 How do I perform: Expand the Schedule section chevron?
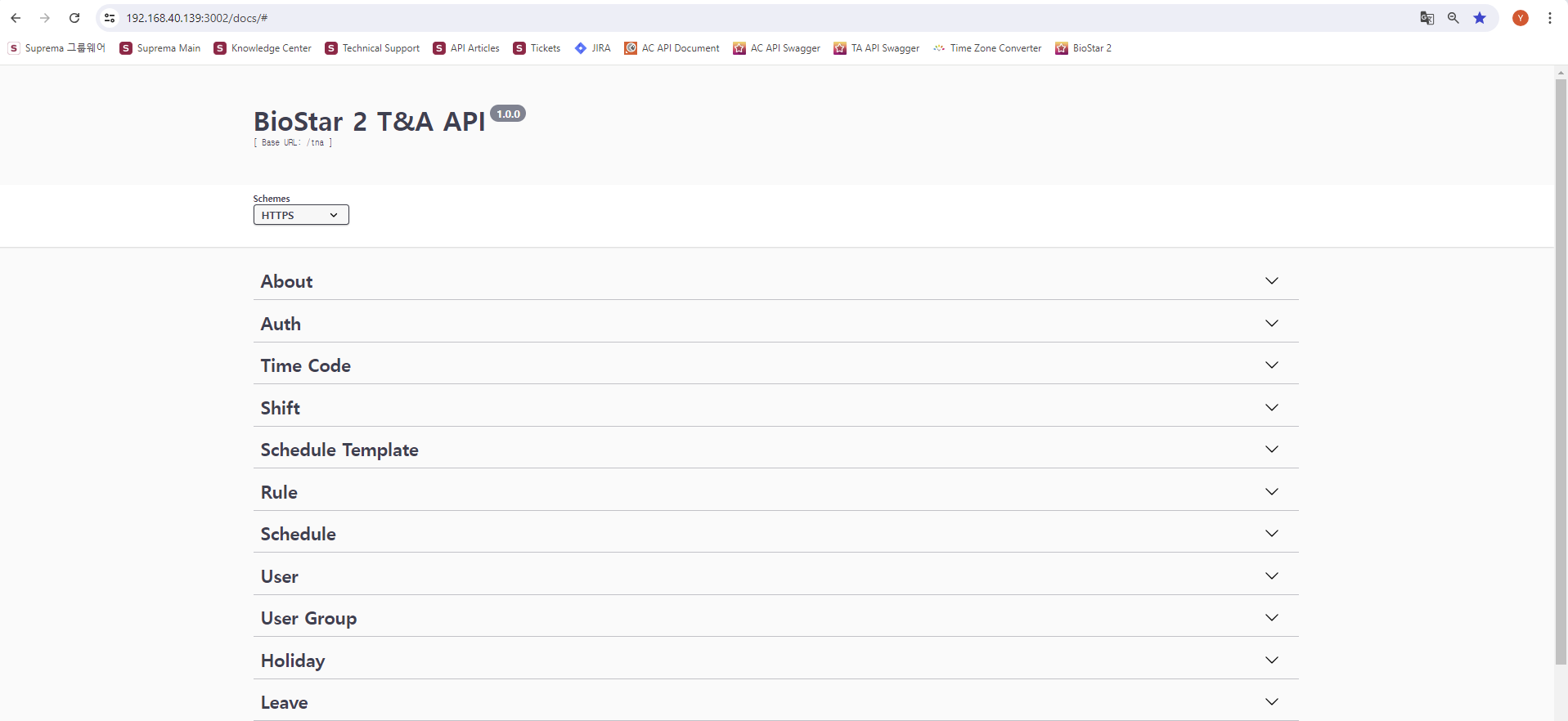click(x=1272, y=533)
